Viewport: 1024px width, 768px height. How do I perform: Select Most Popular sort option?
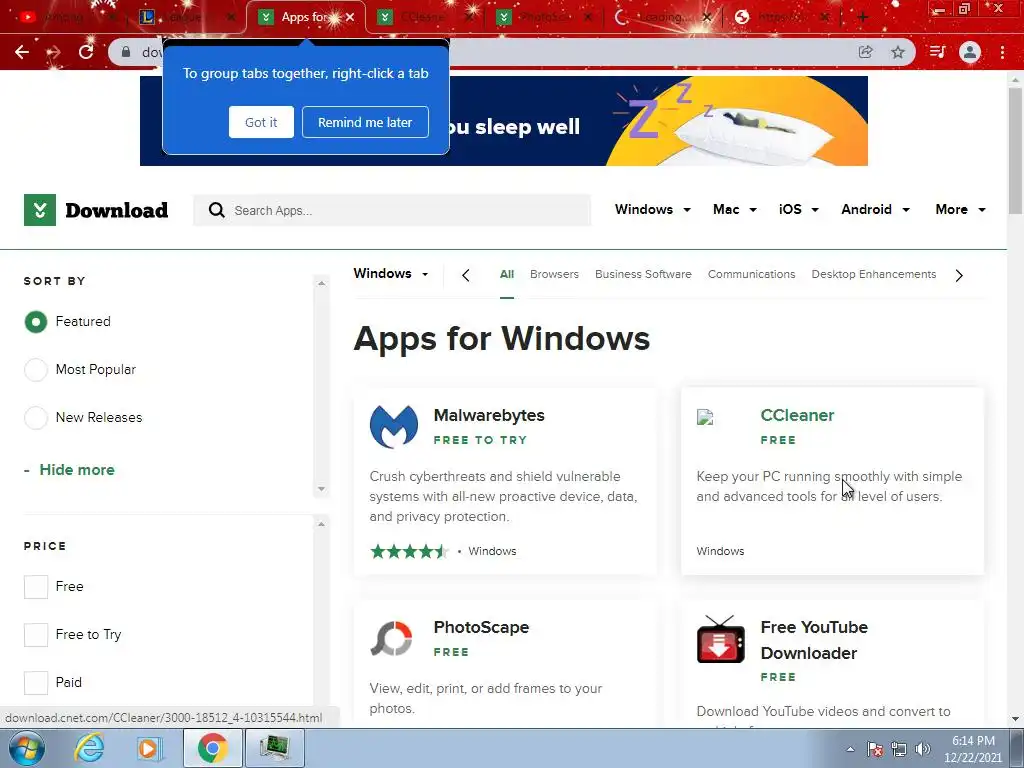36,370
